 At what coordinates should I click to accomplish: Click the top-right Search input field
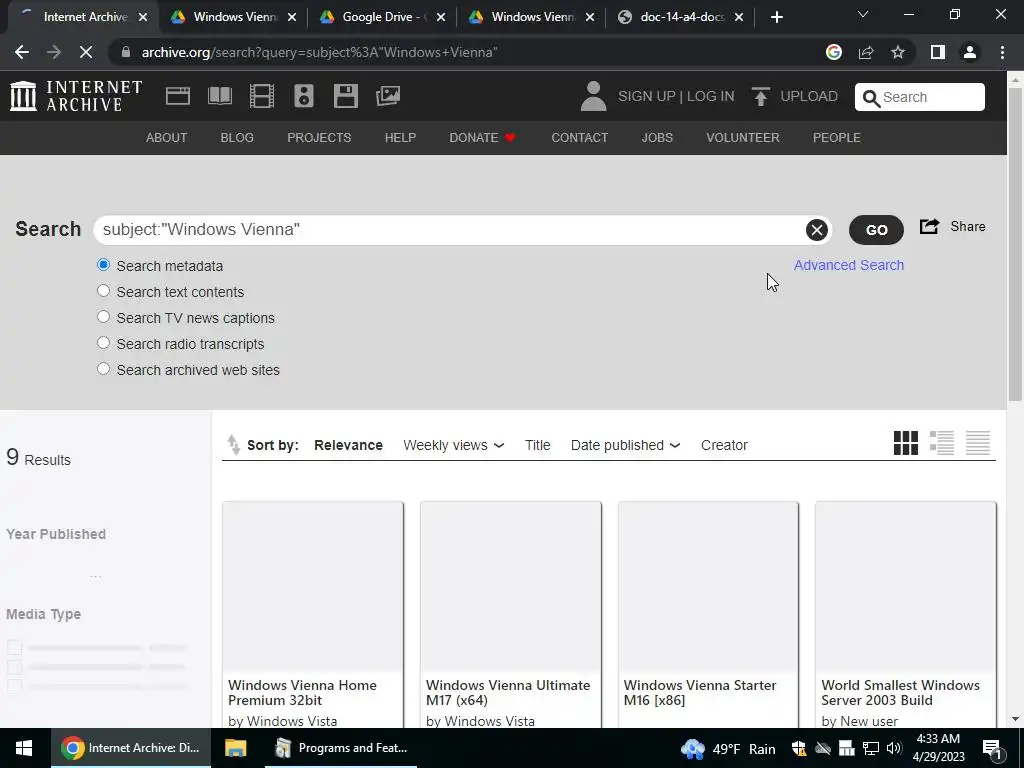[x=920, y=97]
